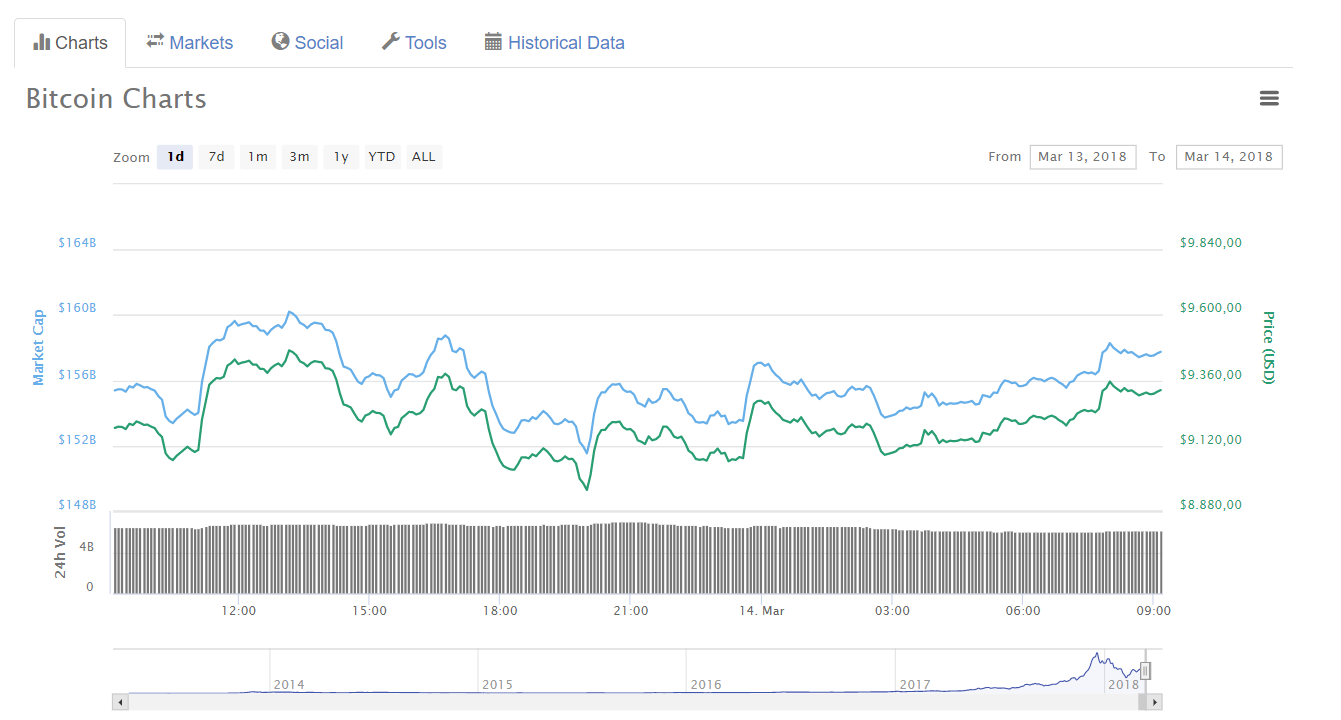Viewport: 1341px width, 720px height.
Task: Click the 15:00 time axis label
Action: [369, 611]
